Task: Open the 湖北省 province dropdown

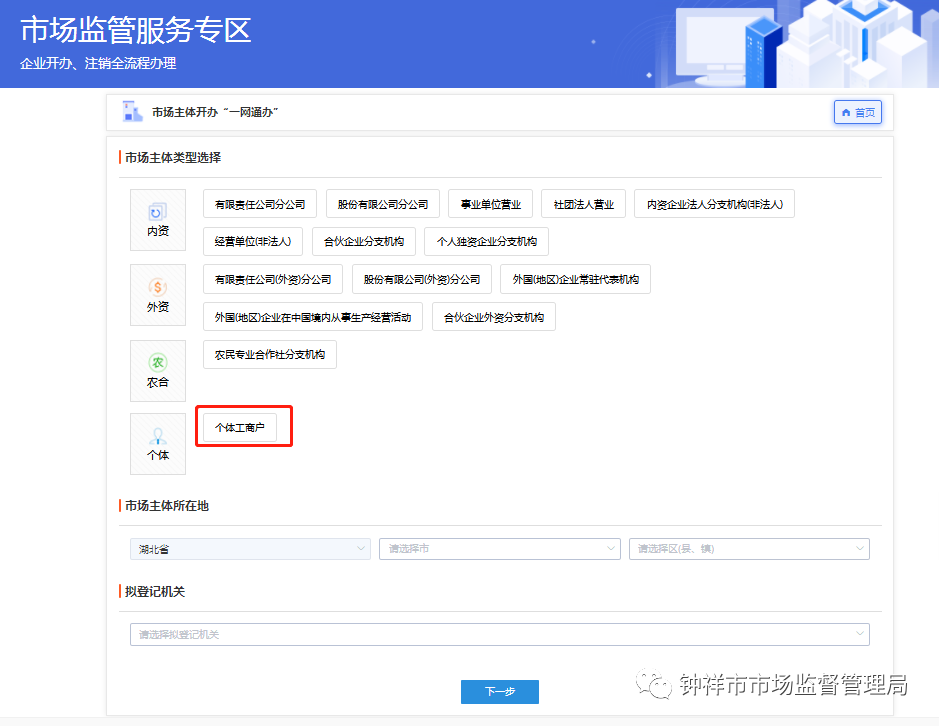Action: coord(249,548)
